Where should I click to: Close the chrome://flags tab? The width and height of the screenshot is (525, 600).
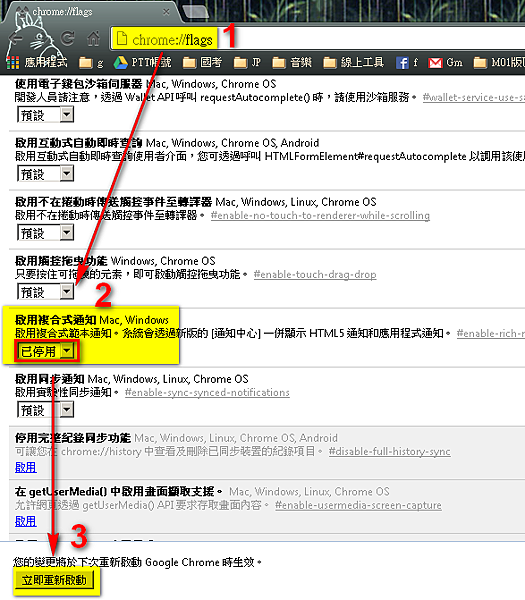click(166, 12)
